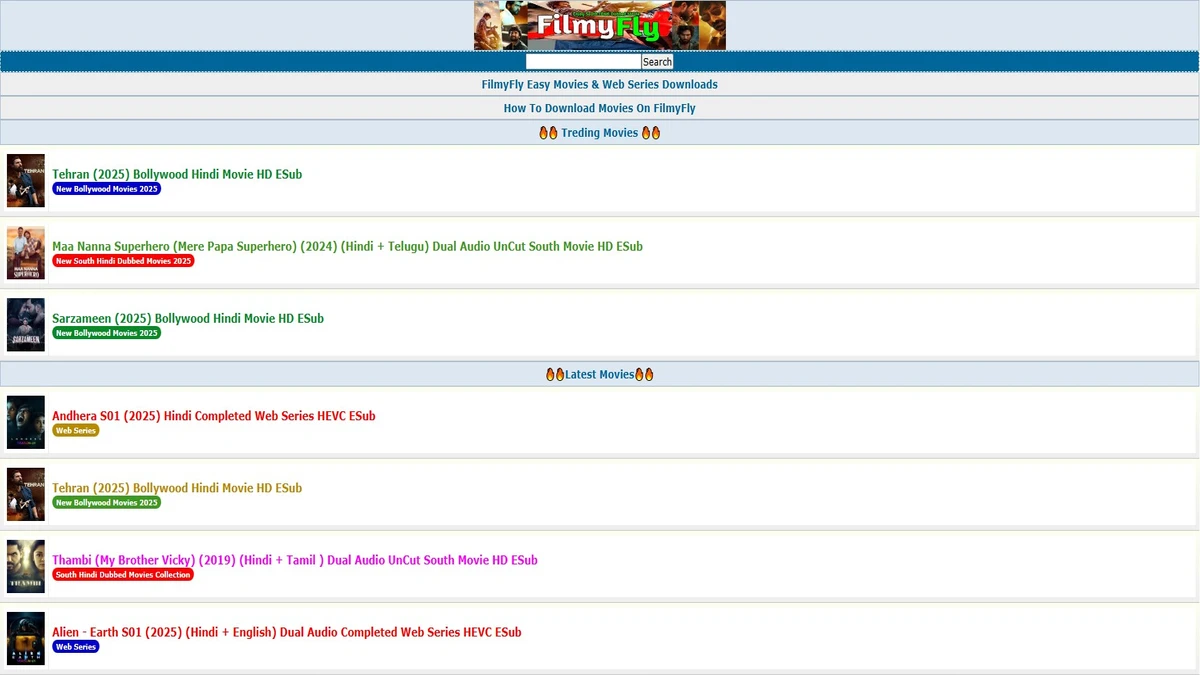Click the search text input field
This screenshot has width=1200, height=675.
pyautogui.click(x=583, y=62)
